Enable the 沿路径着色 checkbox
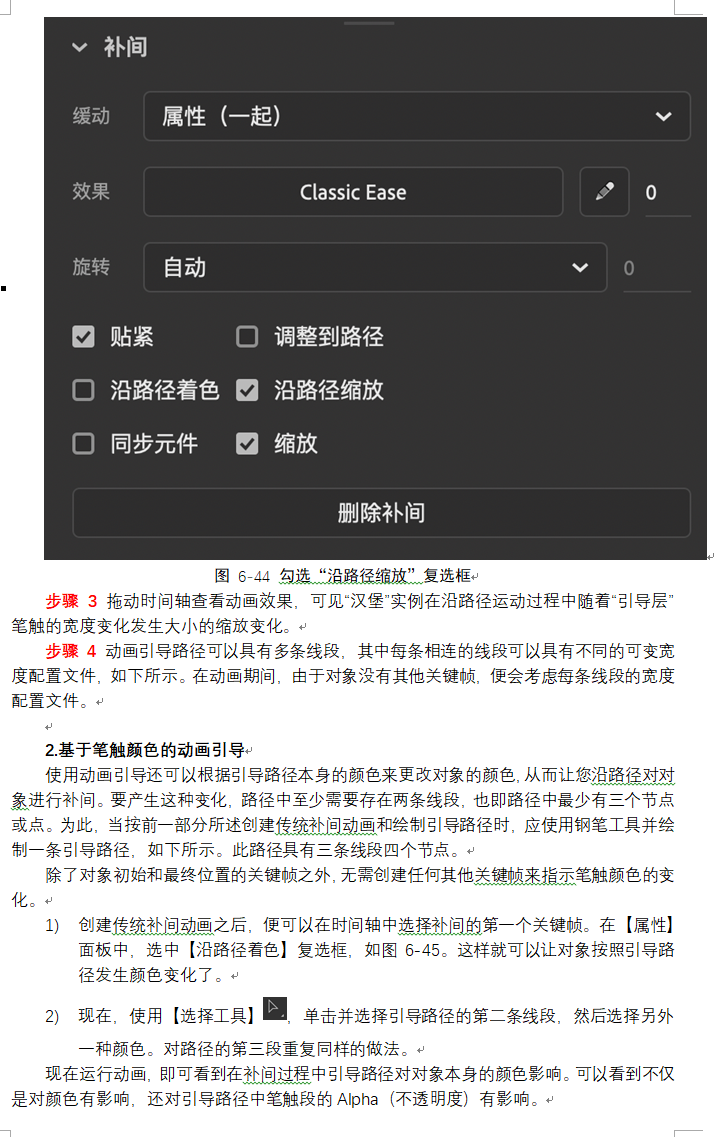Viewport: 722px width, 1137px height. coord(83,390)
